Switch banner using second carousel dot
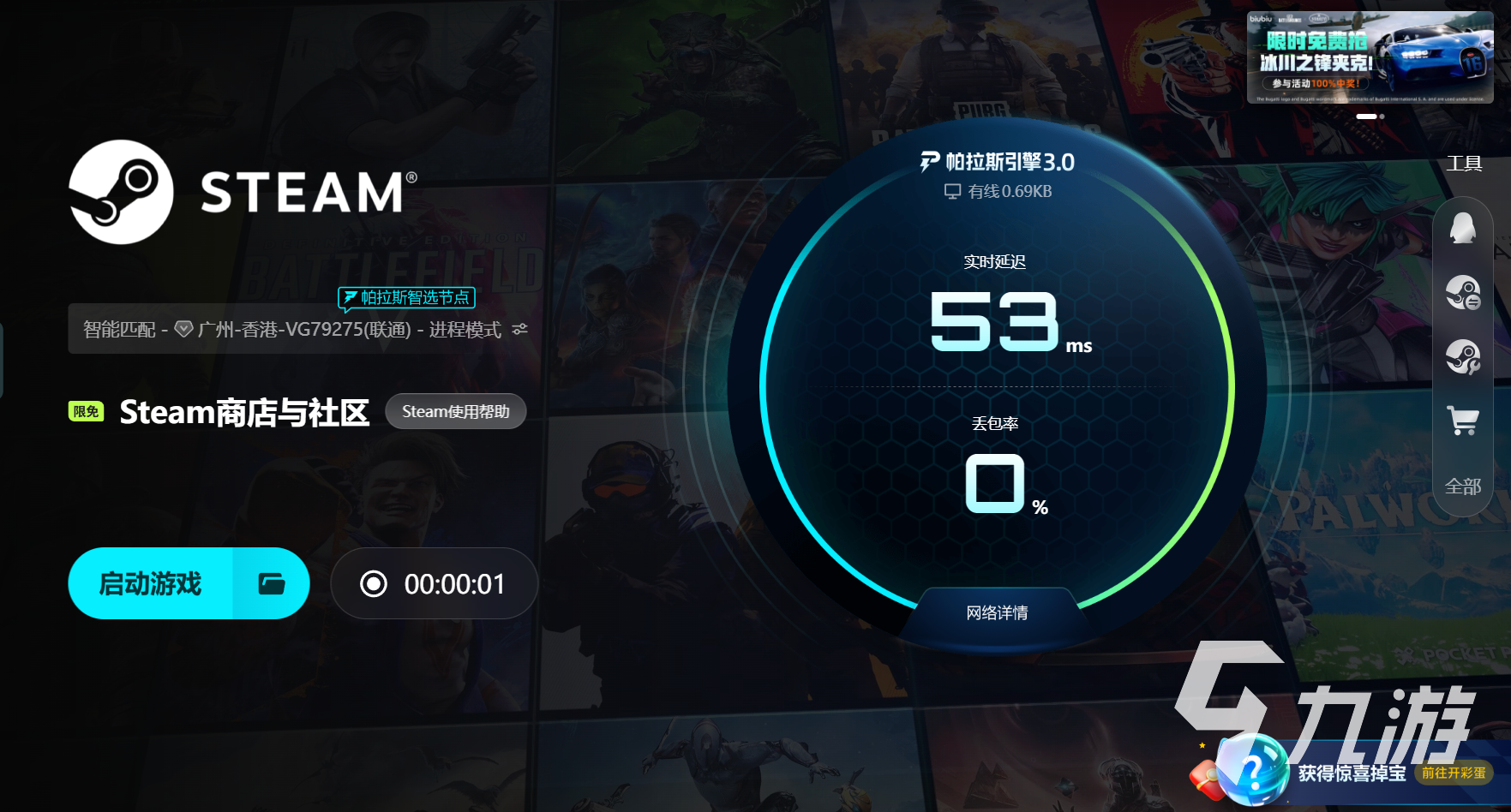The width and height of the screenshot is (1511, 812). 1382,116
